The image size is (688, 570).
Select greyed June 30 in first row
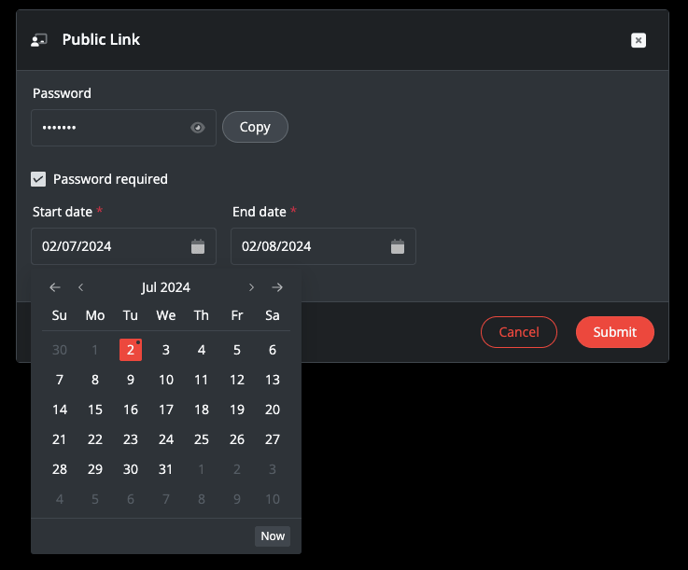pos(60,350)
